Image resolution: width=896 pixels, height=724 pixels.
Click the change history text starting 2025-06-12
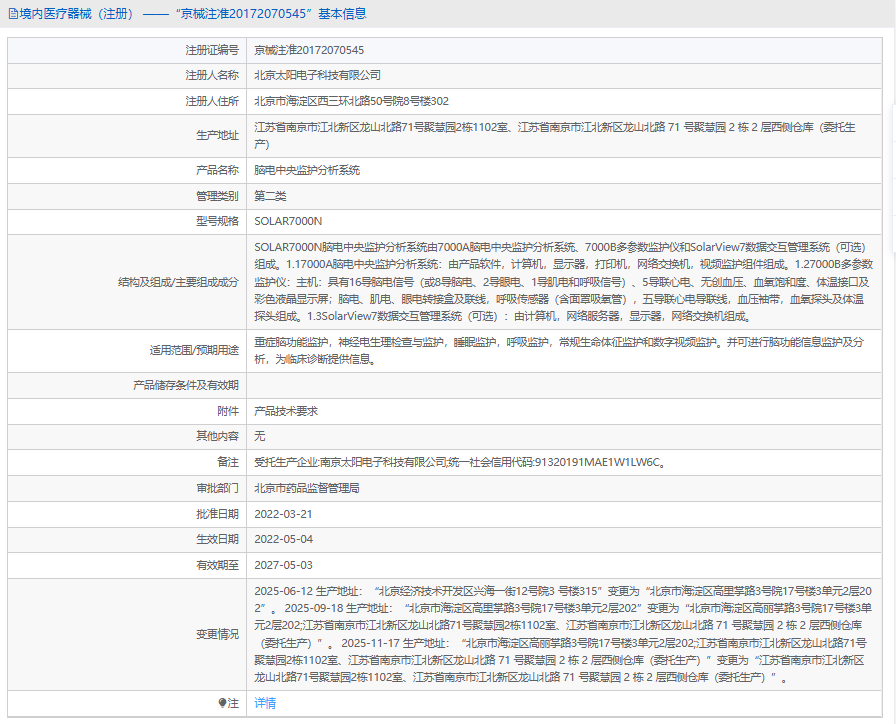pyautogui.click(x=563, y=634)
